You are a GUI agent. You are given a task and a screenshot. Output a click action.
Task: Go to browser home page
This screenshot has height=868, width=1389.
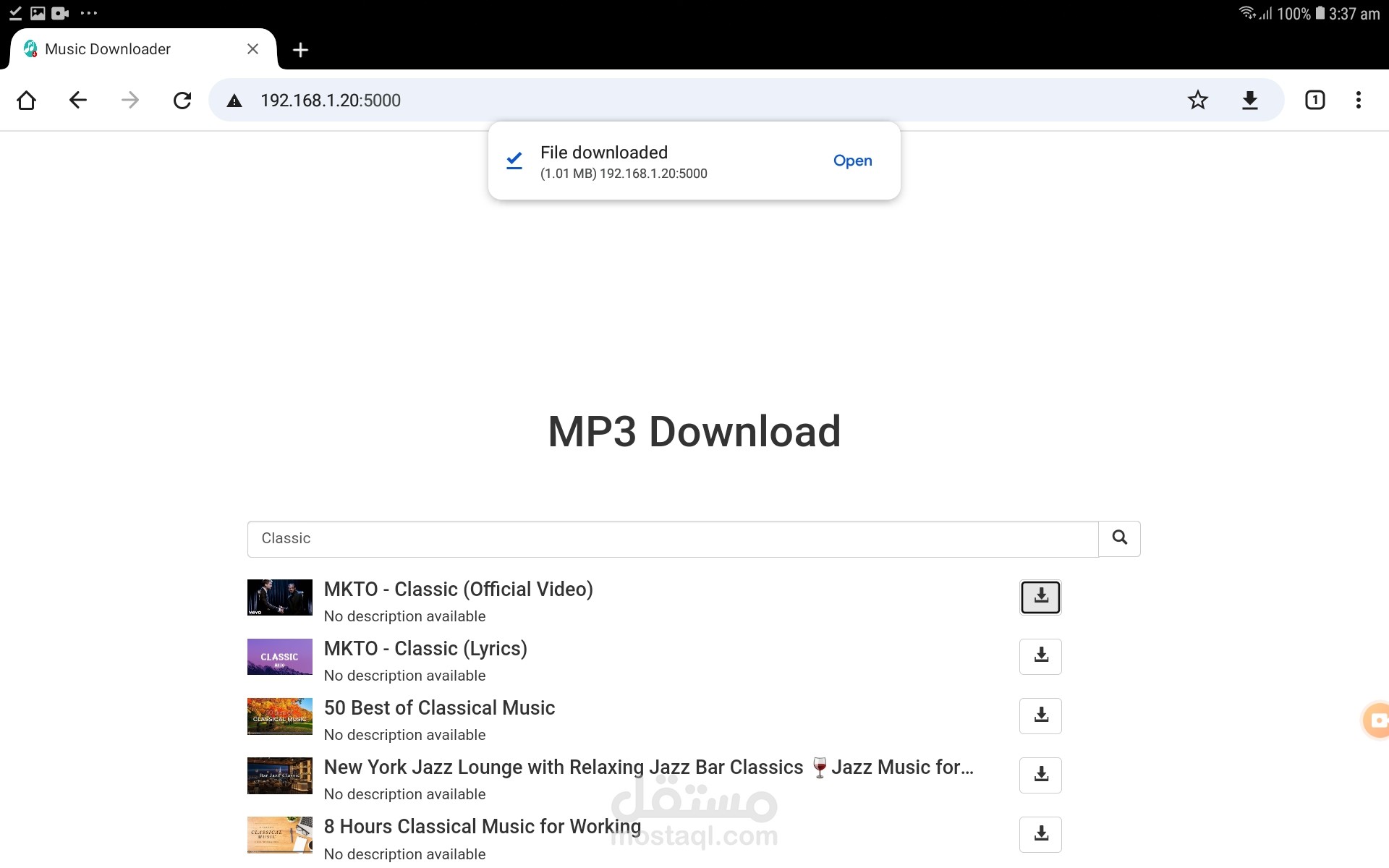27,100
